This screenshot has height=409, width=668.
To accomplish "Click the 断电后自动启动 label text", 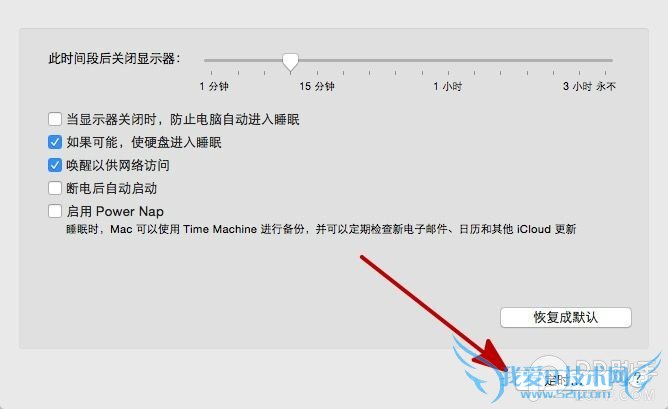I will 112,188.
